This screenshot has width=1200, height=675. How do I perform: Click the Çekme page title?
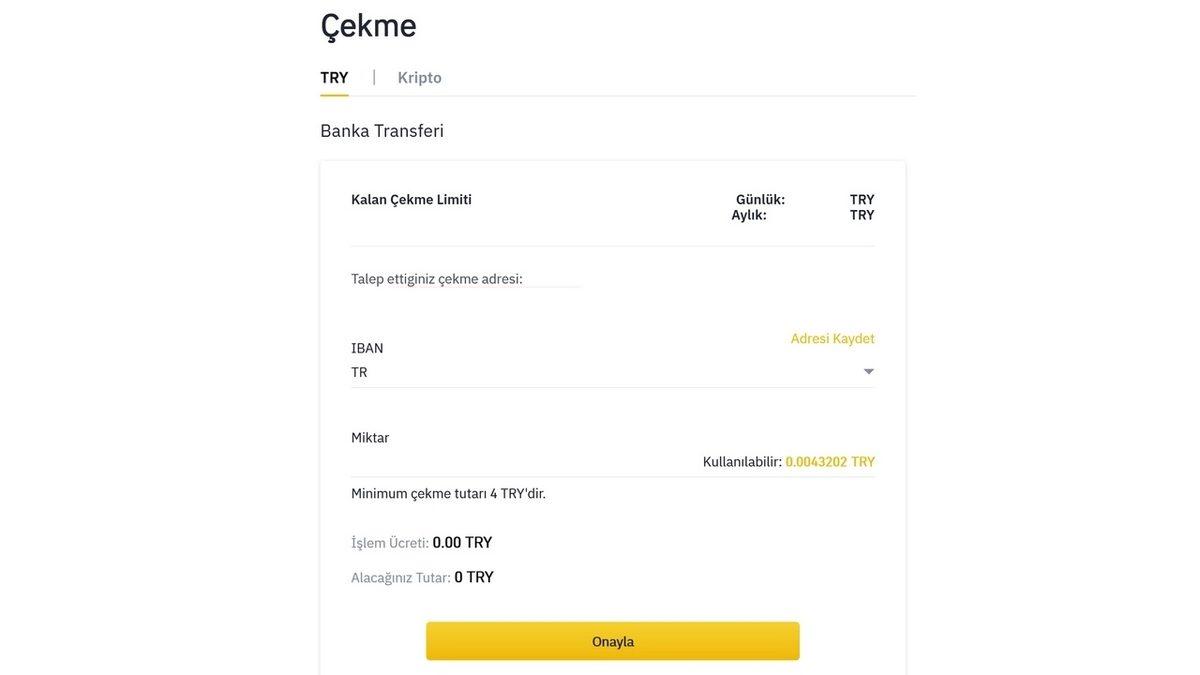click(x=367, y=24)
